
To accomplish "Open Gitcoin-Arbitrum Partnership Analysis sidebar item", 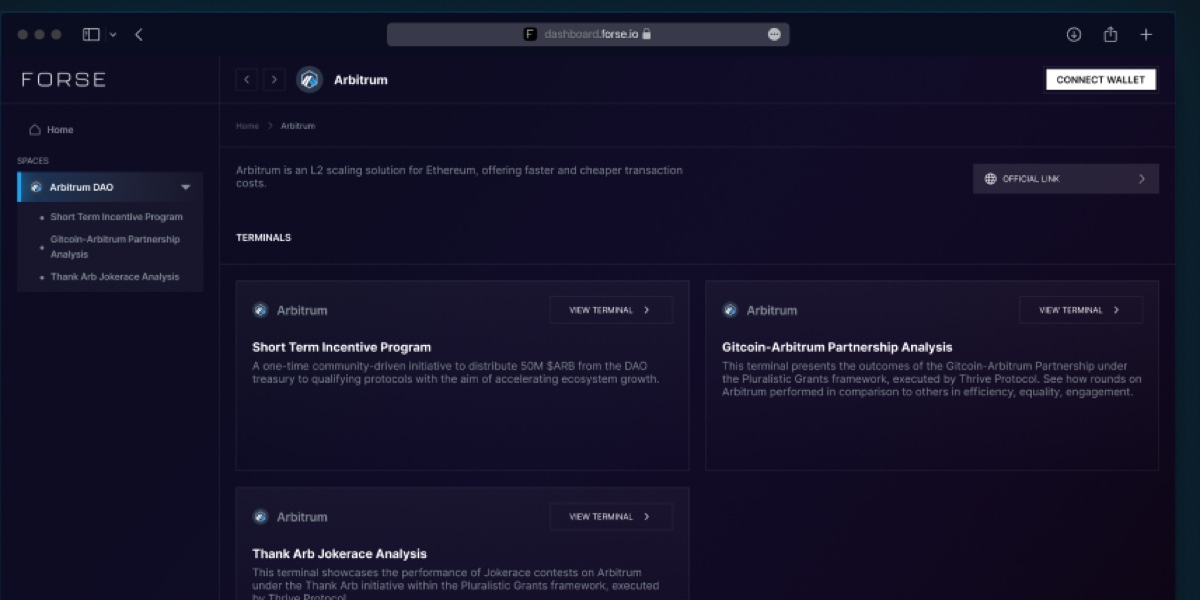I will click(115, 247).
